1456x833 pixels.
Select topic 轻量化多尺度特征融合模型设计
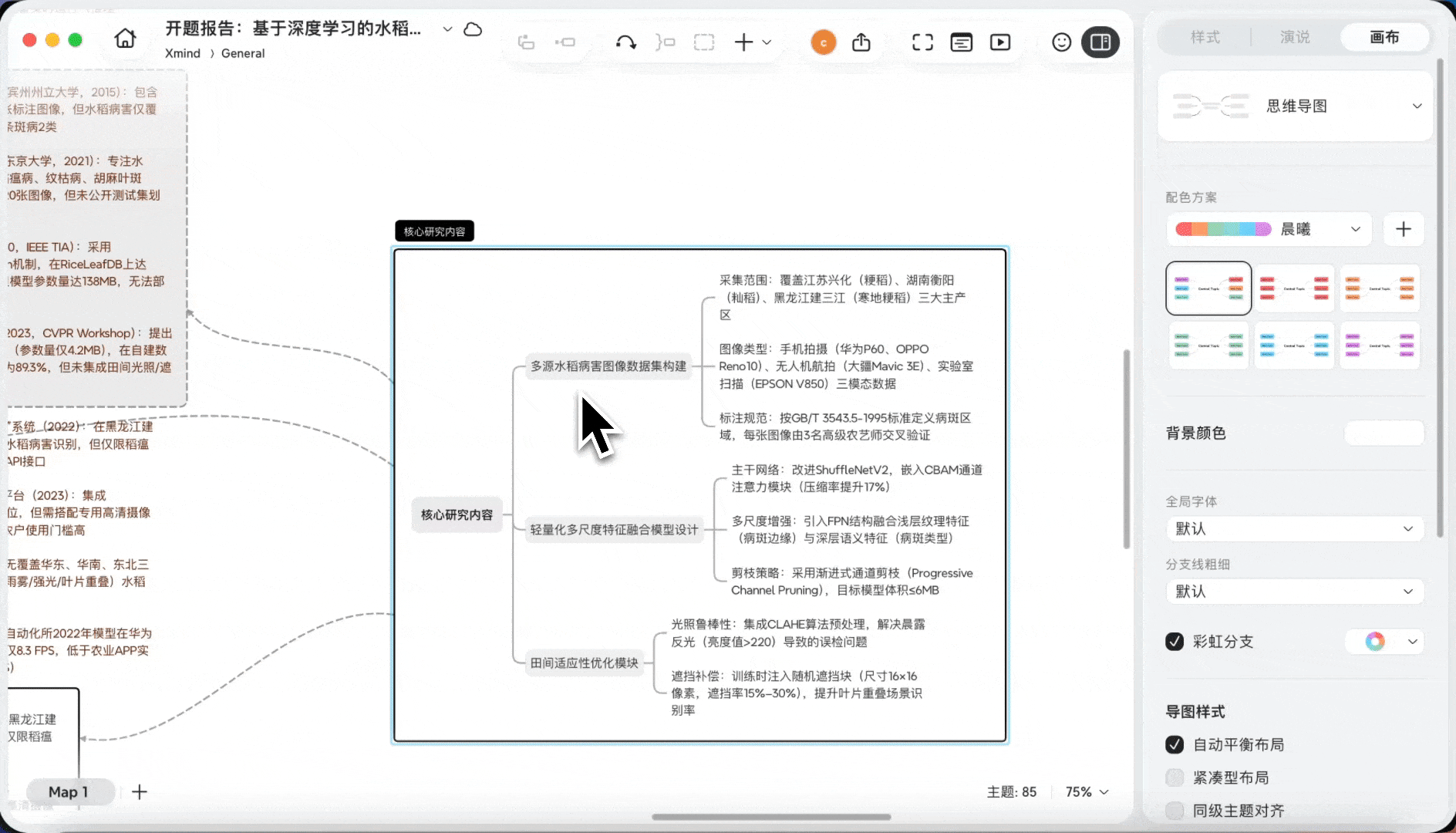coord(614,530)
